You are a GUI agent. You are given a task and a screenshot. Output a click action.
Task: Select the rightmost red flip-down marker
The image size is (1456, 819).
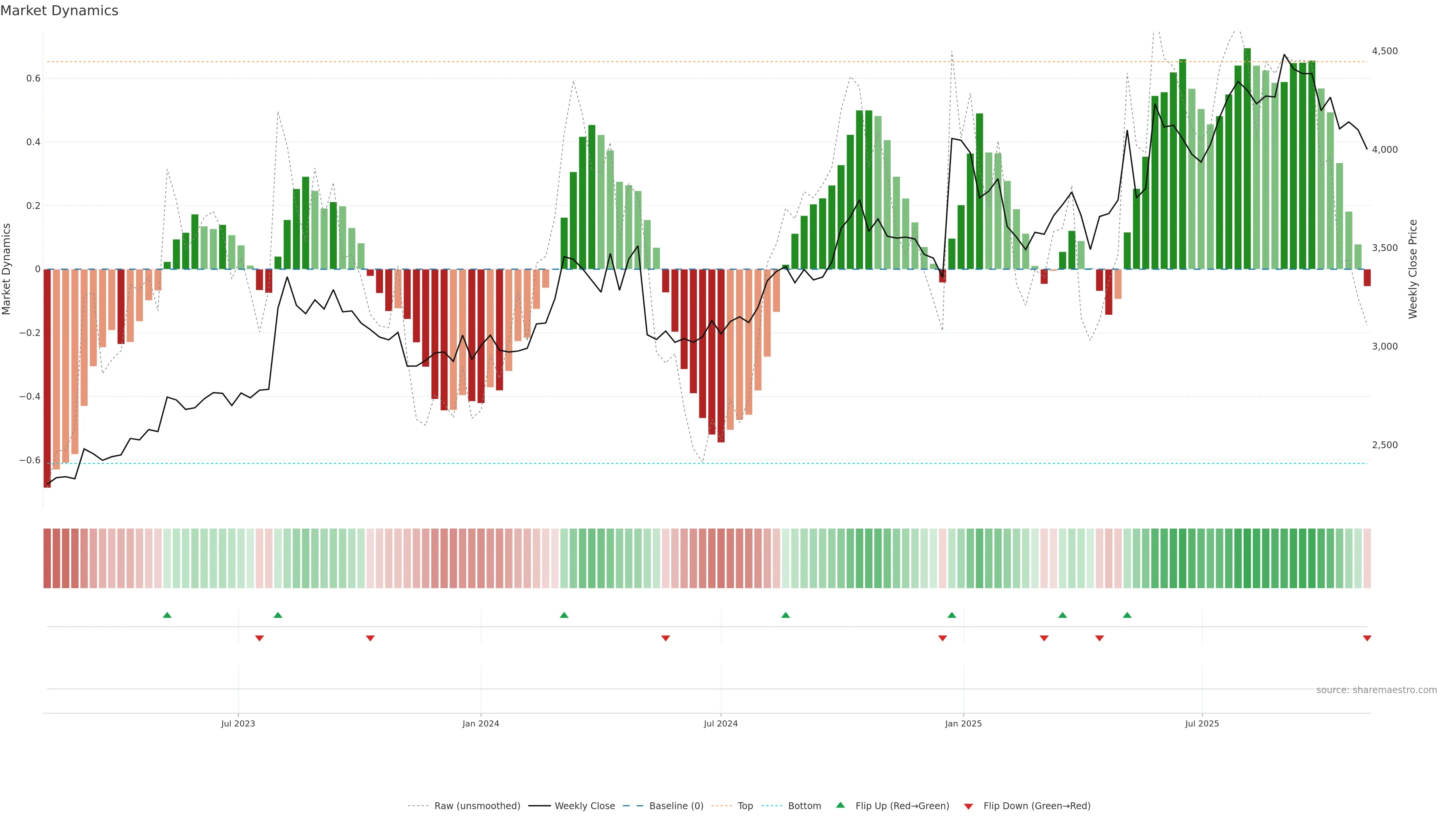point(1367,638)
